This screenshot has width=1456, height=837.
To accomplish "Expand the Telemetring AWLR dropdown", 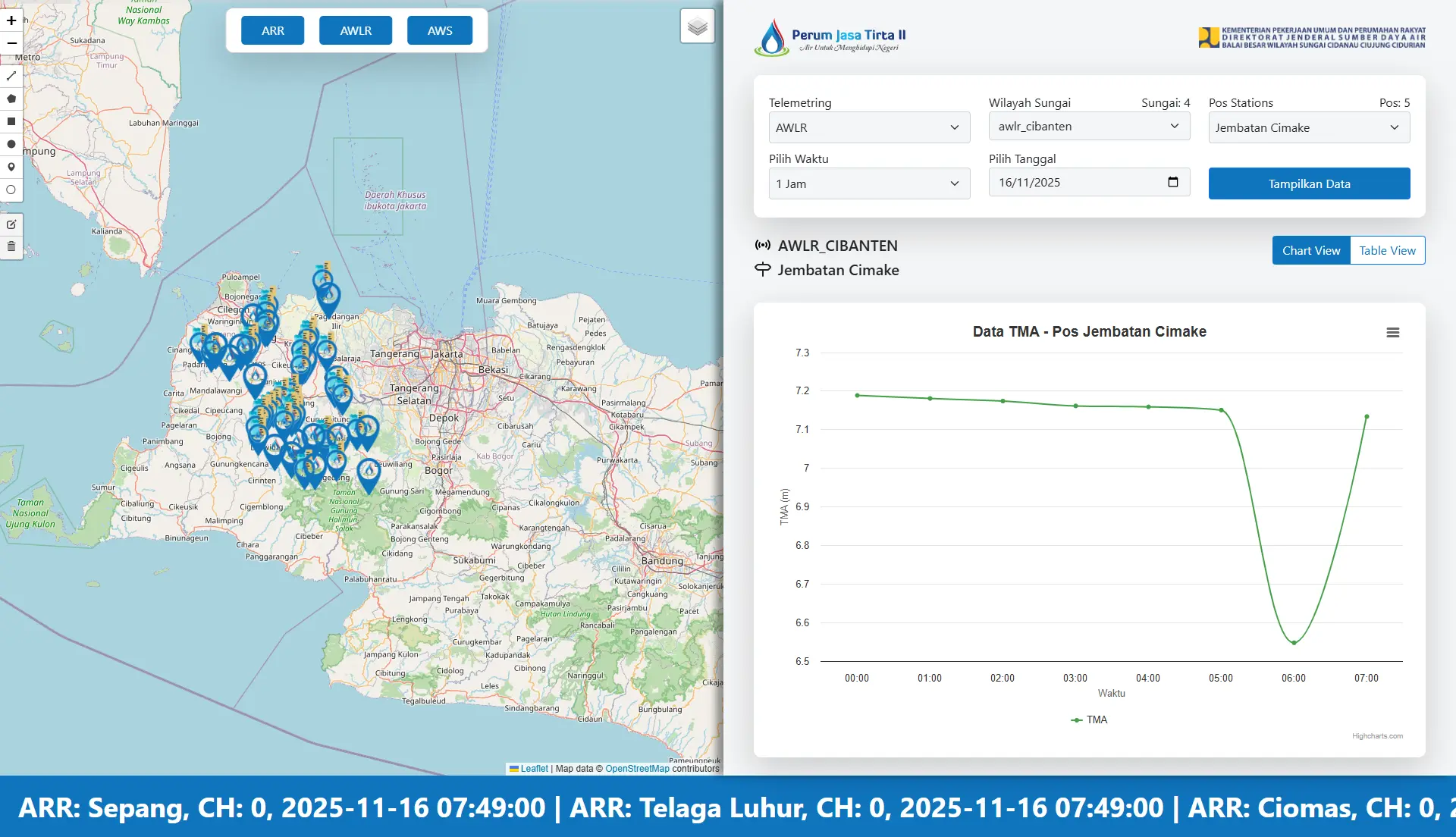I will click(869, 127).
